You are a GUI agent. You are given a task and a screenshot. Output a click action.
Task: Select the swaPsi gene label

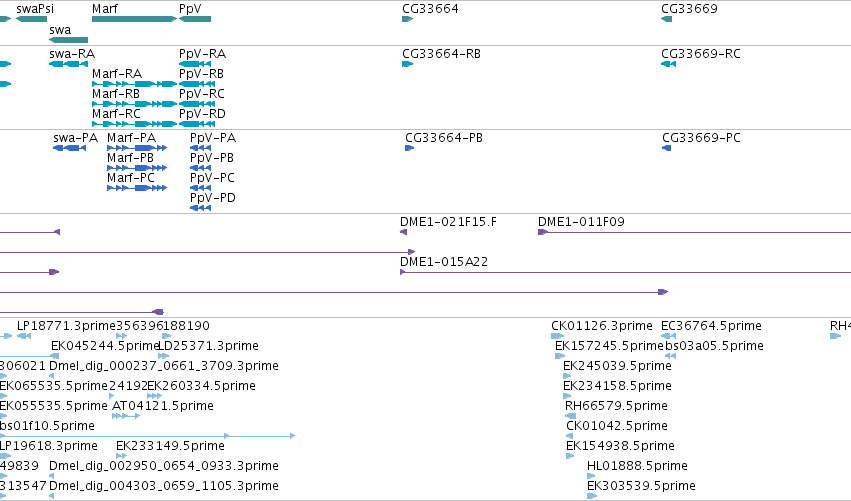(35, 9)
